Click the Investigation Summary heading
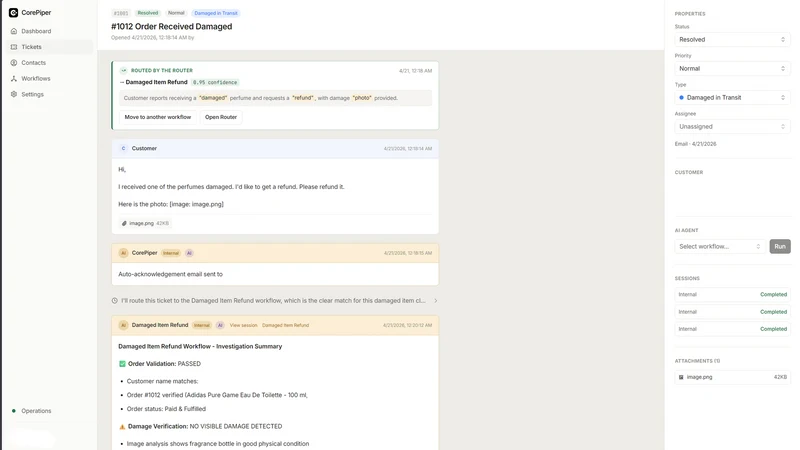 click(x=200, y=346)
